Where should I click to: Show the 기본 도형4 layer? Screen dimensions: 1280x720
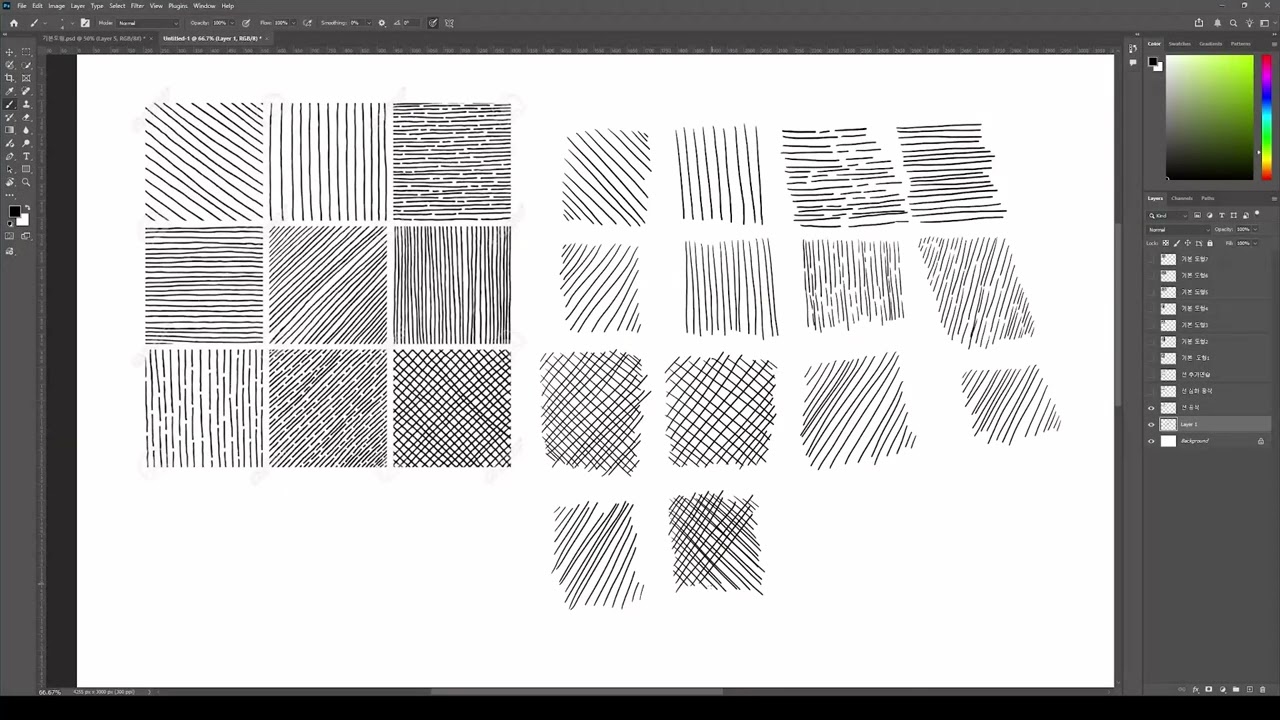click(1151, 308)
